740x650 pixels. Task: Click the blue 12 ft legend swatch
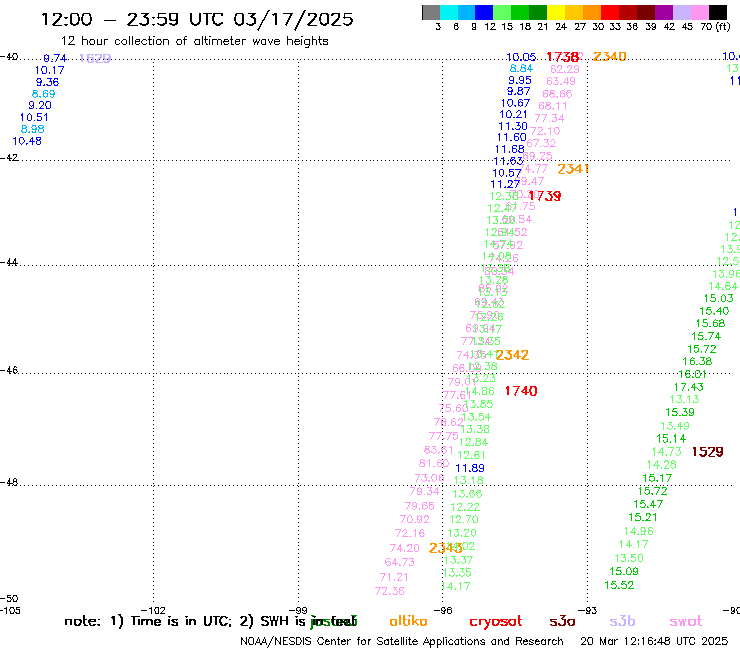pyautogui.click(x=484, y=12)
